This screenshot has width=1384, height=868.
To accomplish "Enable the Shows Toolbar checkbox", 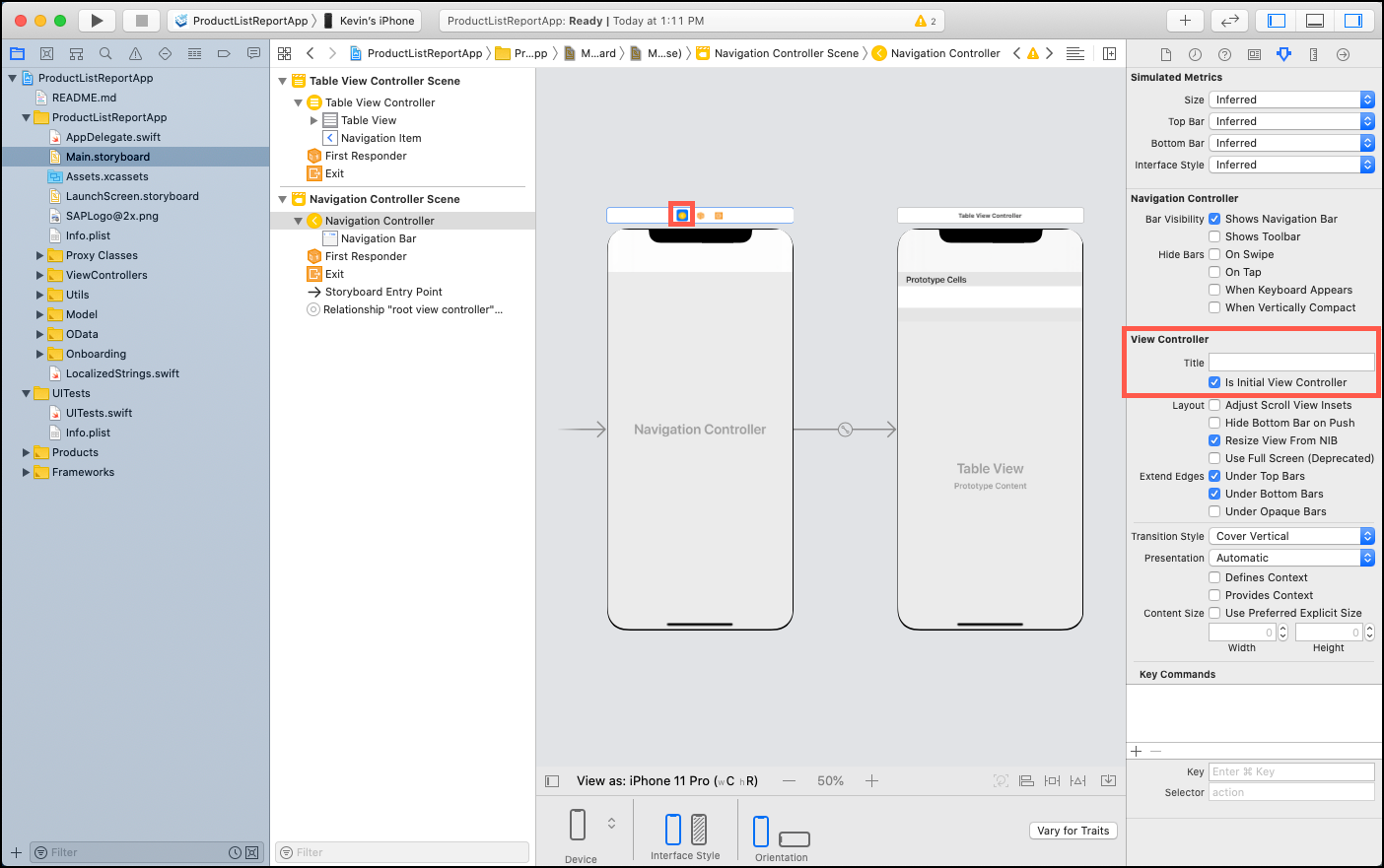I will [x=1214, y=236].
